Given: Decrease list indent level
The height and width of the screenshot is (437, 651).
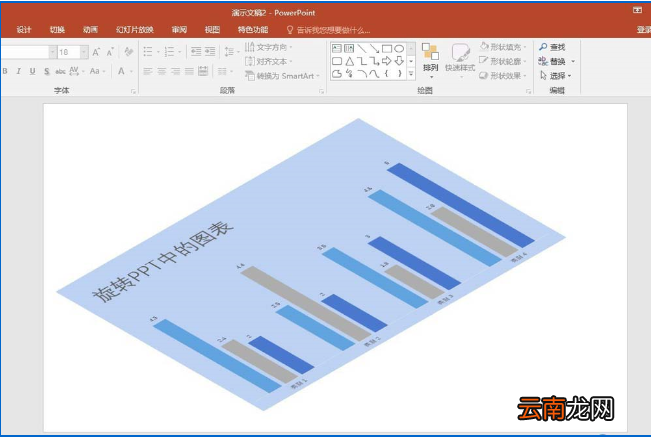Looking at the screenshot, I should click(196, 51).
